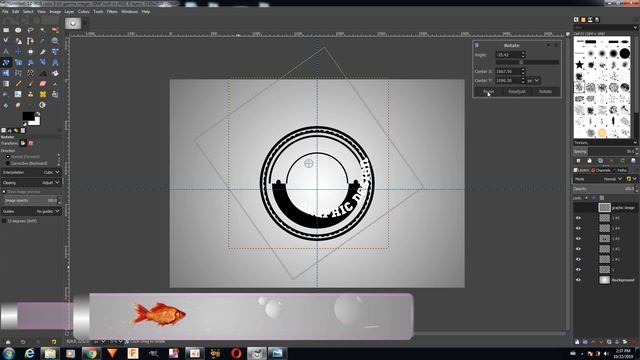Select the star brush thumbnail

[x=579, y=64]
